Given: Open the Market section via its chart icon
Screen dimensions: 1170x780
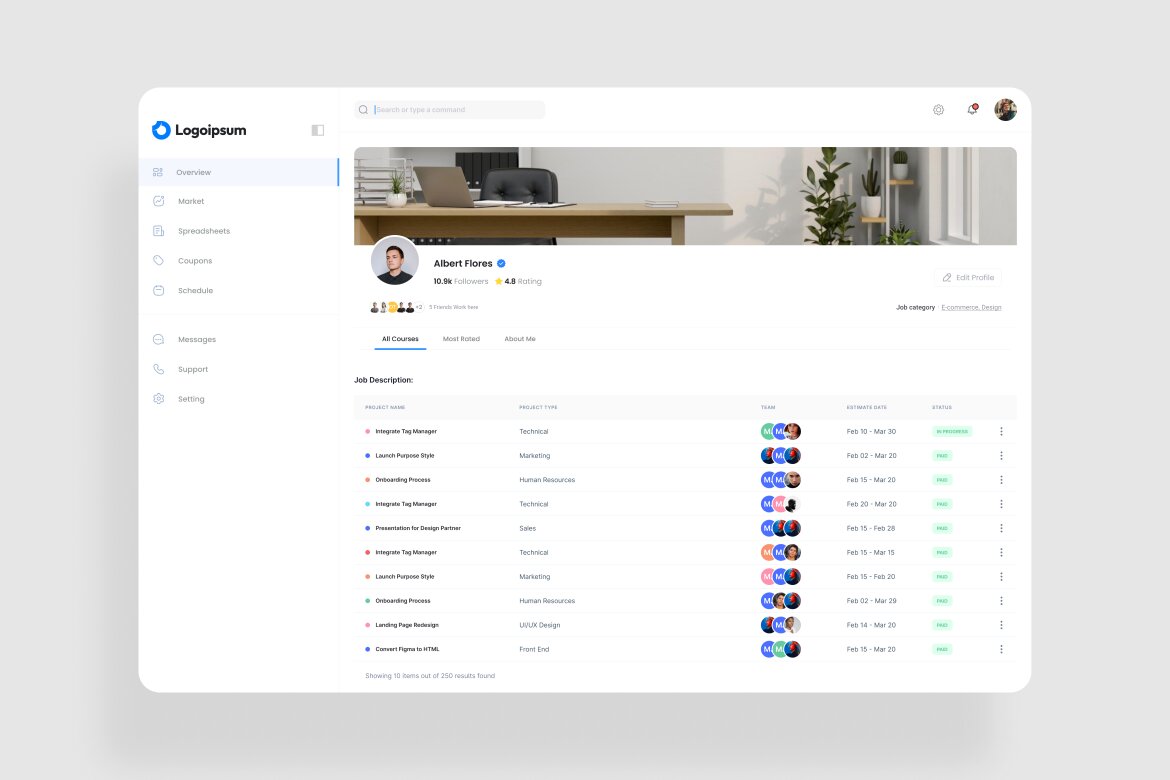Looking at the screenshot, I should tap(157, 201).
